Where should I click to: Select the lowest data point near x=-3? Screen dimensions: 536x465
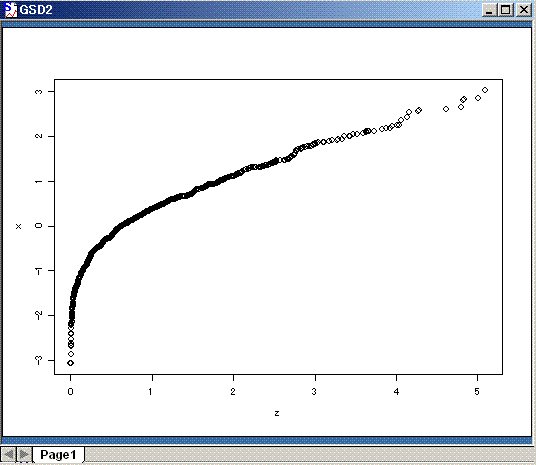(70, 363)
